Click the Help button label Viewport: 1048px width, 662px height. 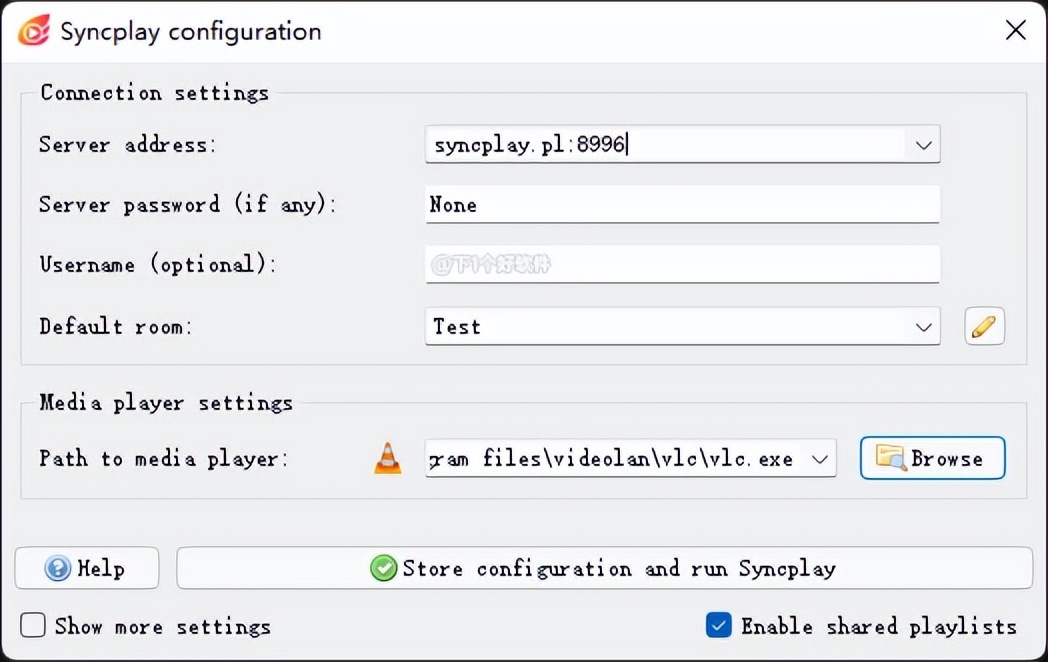pyautogui.click(x=101, y=568)
